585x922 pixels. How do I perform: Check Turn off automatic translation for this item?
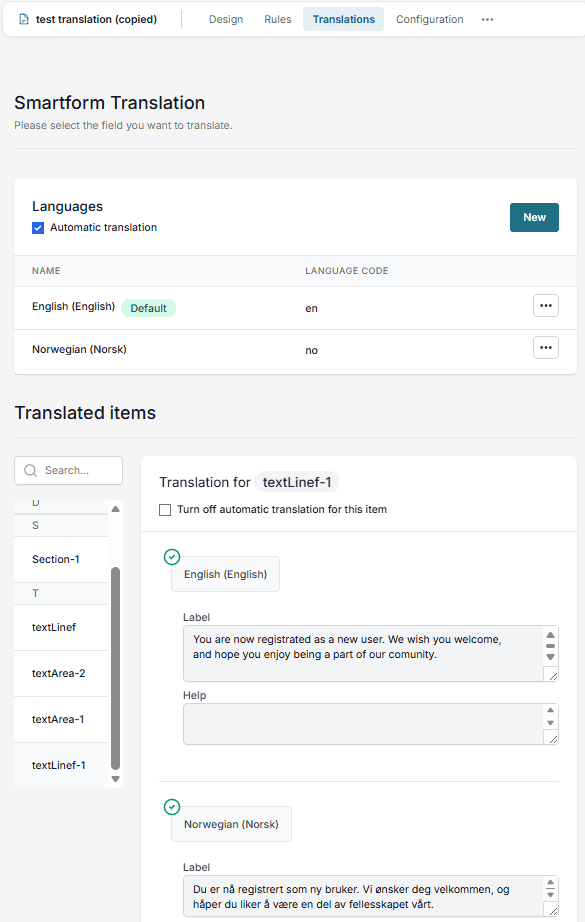click(x=165, y=510)
